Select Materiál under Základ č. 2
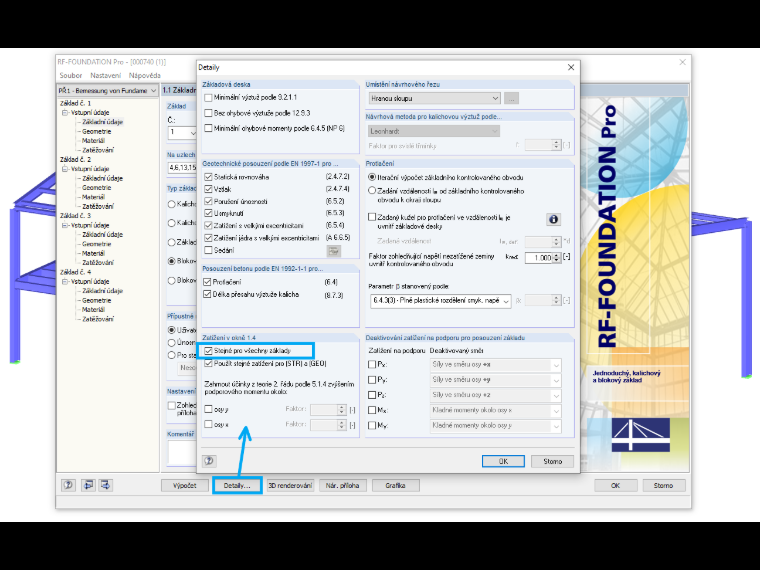 [93, 197]
